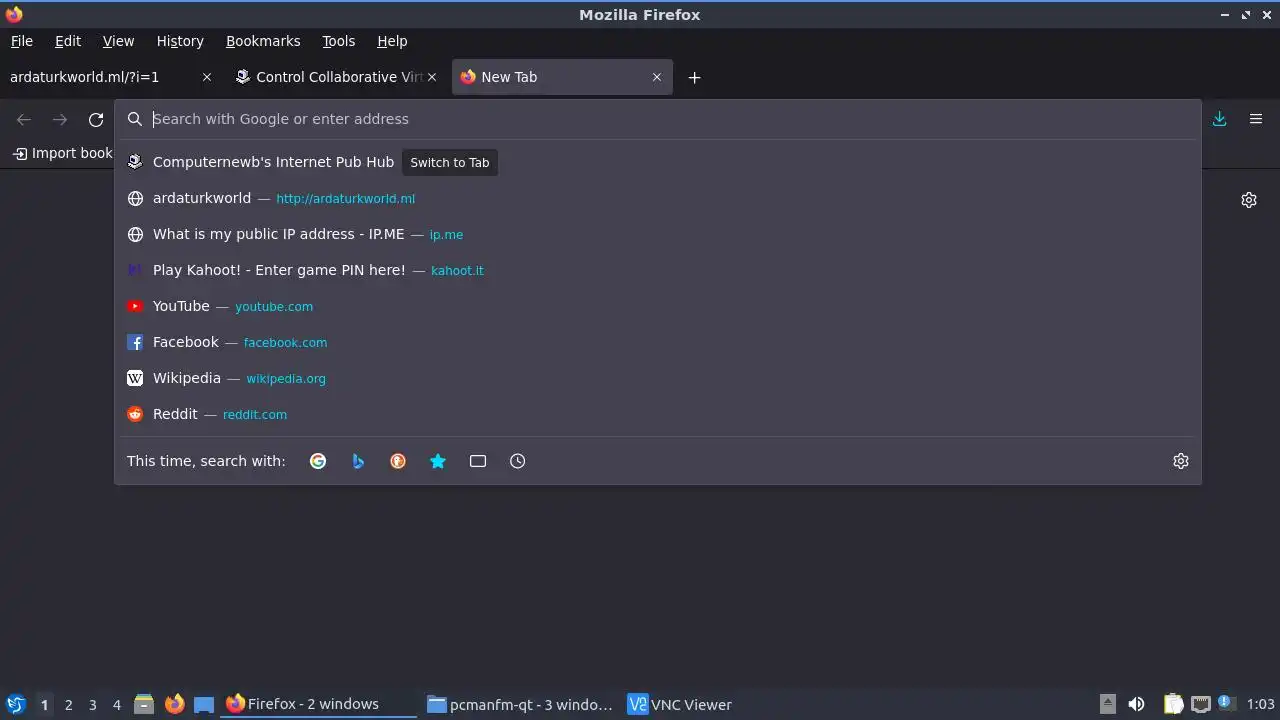Click the Wikipedia favicon icon
This screenshot has height=720, width=1280.
pyautogui.click(x=135, y=378)
